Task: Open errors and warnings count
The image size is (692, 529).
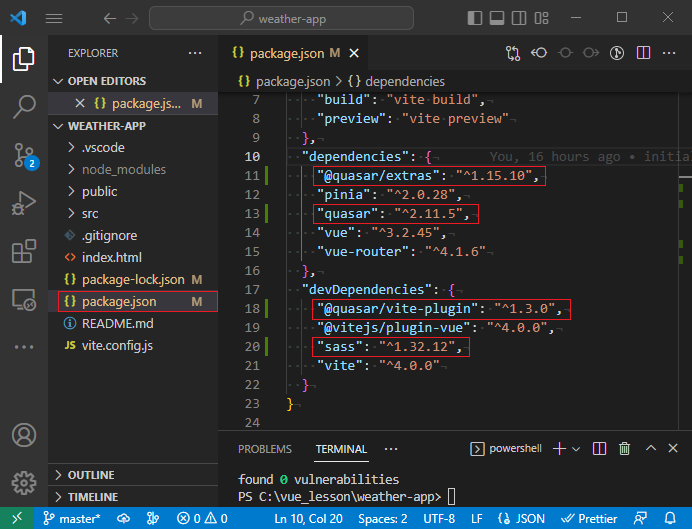Action: 203,518
